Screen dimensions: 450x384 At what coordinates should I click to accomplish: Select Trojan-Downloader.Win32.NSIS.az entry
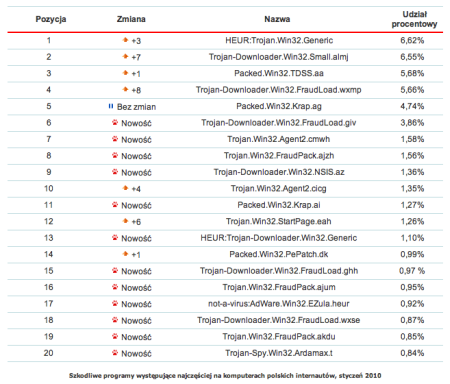click(279, 172)
